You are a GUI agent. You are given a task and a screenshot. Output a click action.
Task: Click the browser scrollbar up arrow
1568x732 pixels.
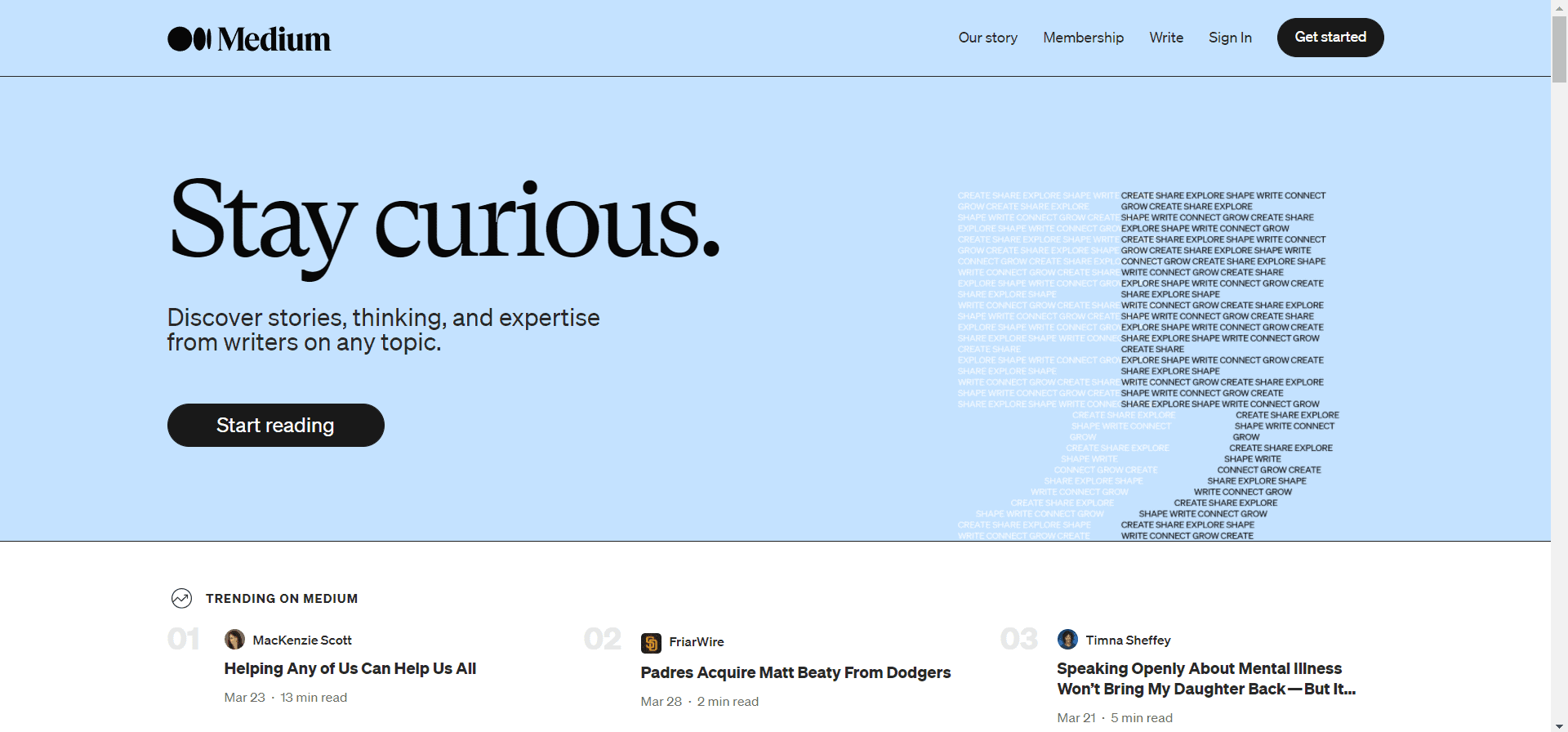1560,7
